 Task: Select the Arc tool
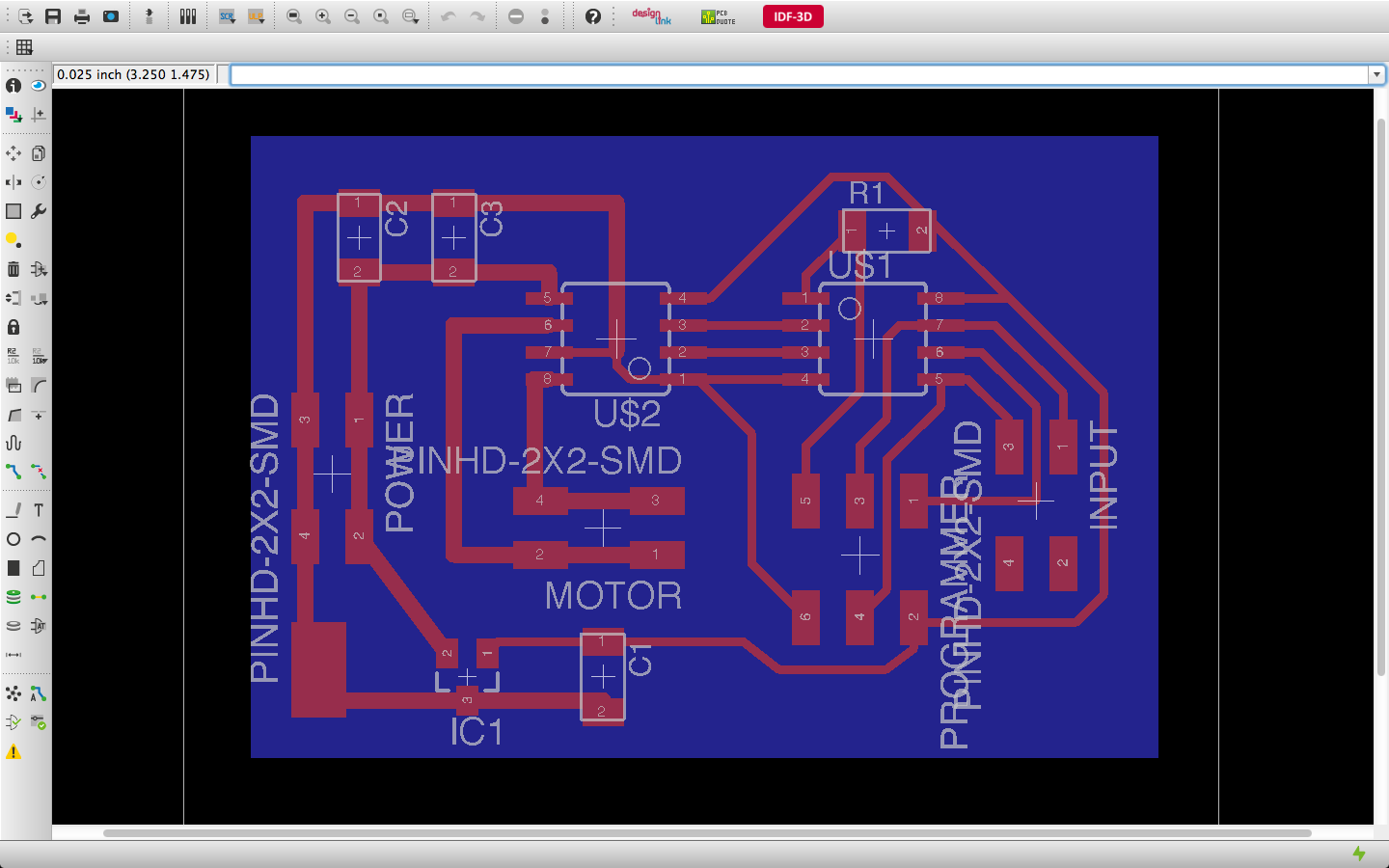[x=39, y=539]
